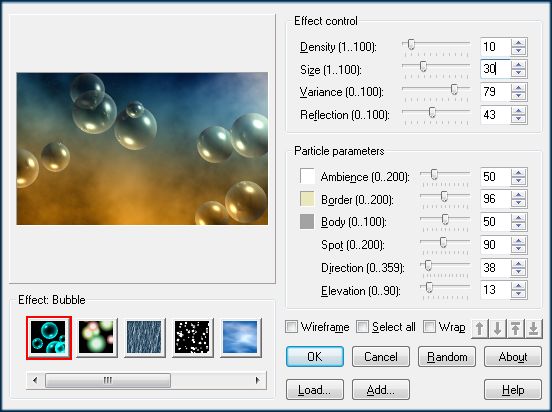Increase Density value with up spinner
Viewport: 552px width, 412px height.
[519, 43]
